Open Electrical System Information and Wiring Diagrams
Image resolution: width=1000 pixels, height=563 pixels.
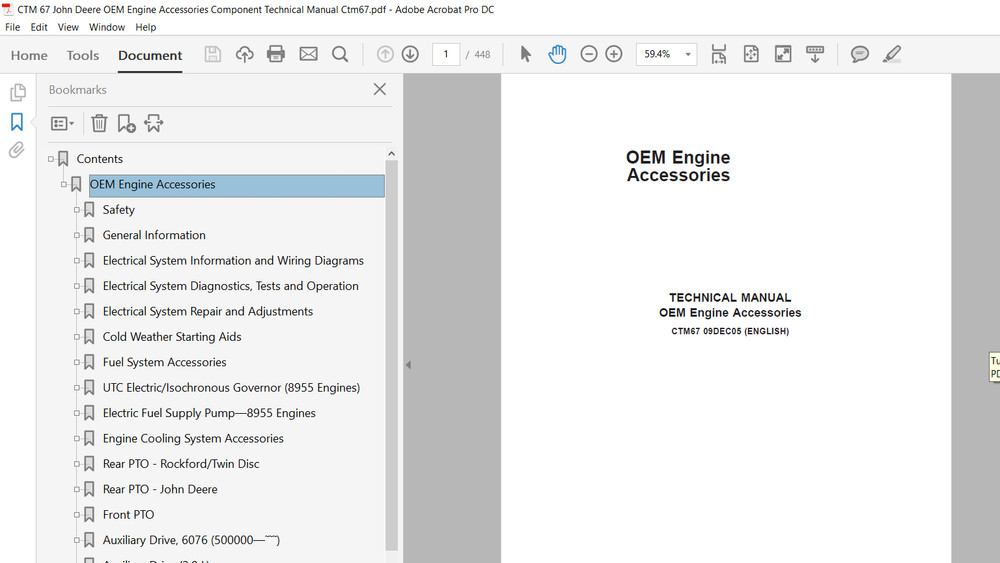233,261
